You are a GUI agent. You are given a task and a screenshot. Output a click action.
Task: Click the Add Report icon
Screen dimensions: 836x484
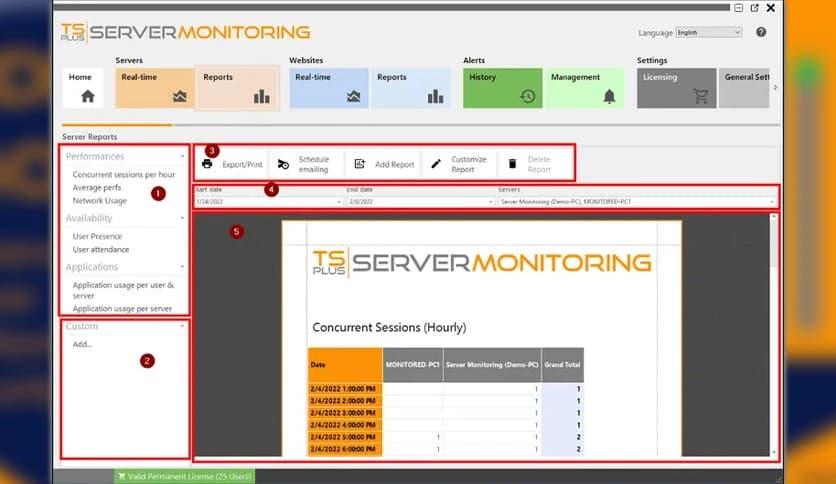click(x=359, y=164)
